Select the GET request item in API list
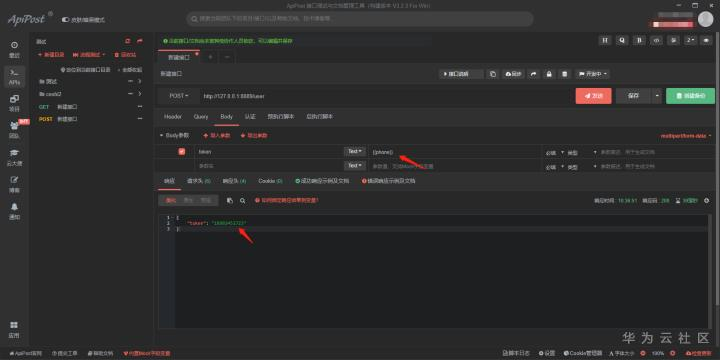720x360 pixels. [x=91, y=107]
